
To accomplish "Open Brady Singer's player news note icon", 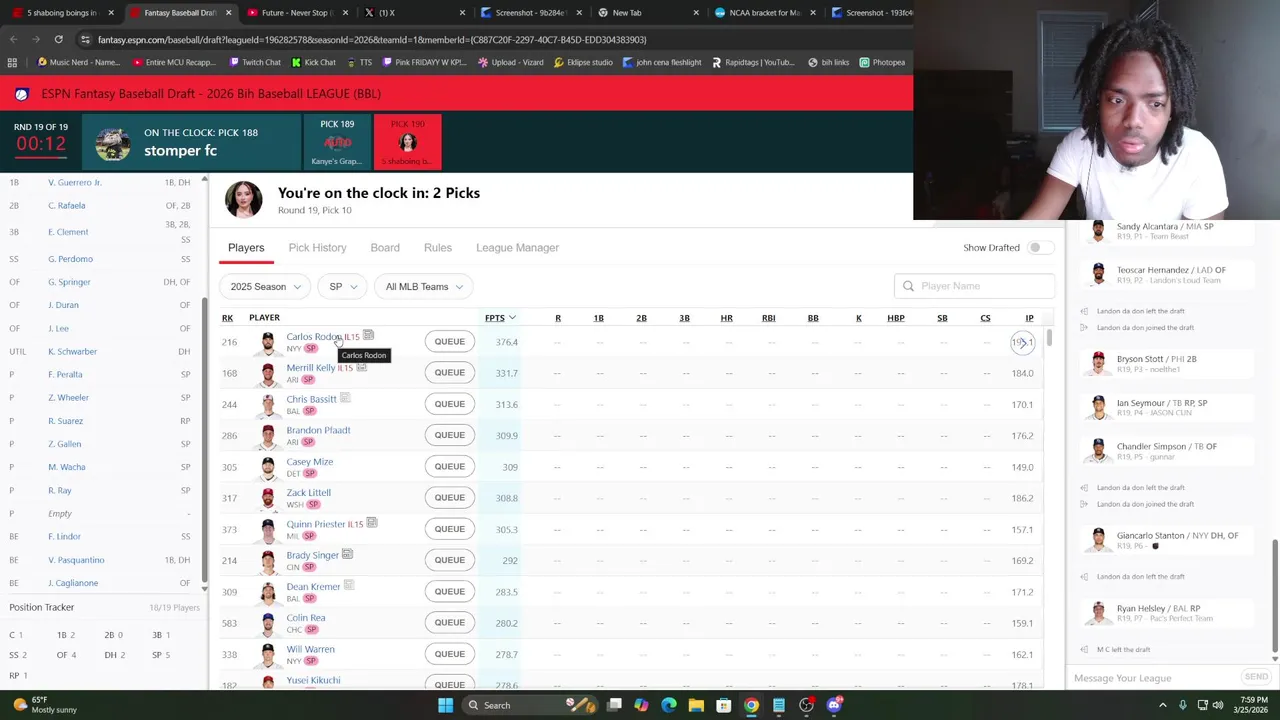I will pyautogui.click(x=347, y=554).
